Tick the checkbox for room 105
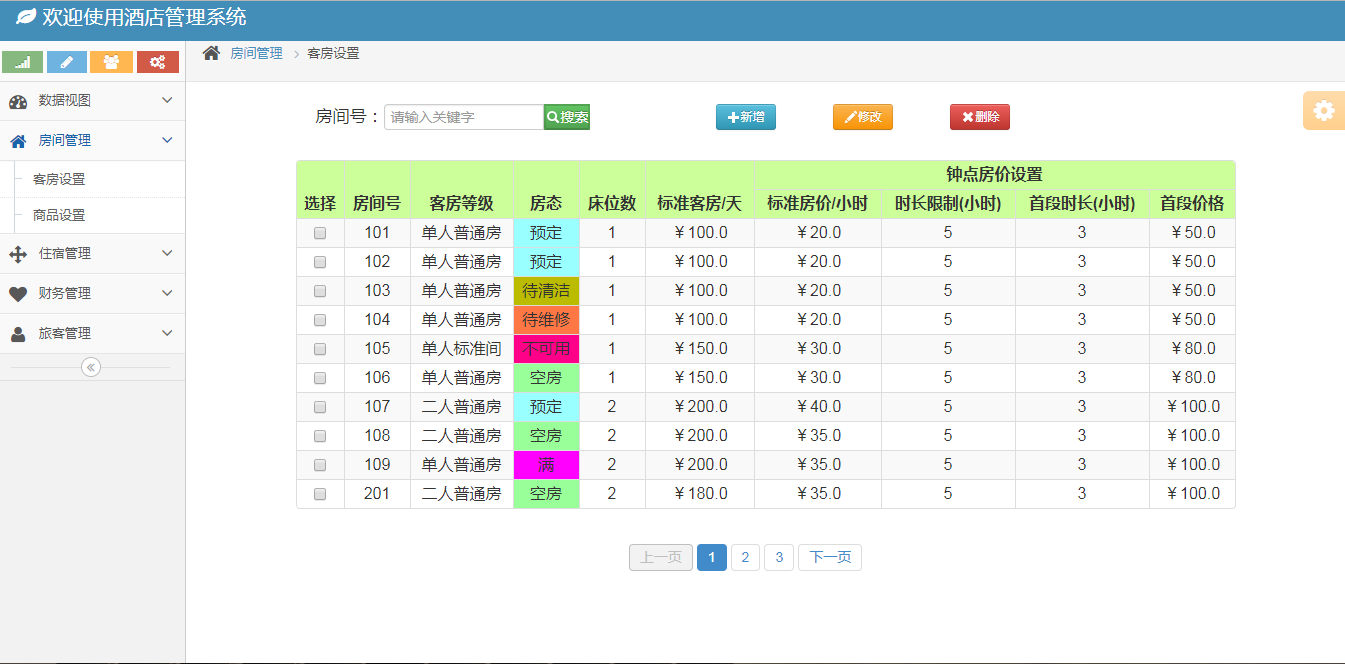This screenshot has width=1345, height=664. click(x=320, y=349)
